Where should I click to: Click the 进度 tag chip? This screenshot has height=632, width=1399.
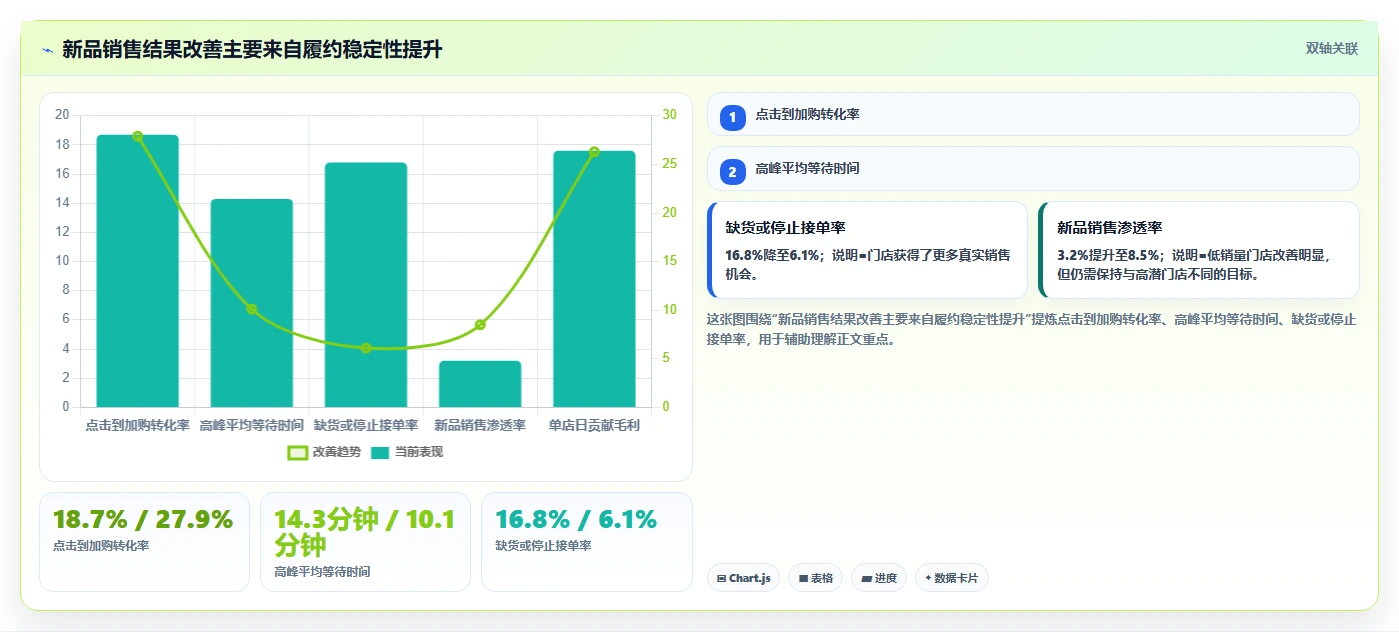point(879,578)
